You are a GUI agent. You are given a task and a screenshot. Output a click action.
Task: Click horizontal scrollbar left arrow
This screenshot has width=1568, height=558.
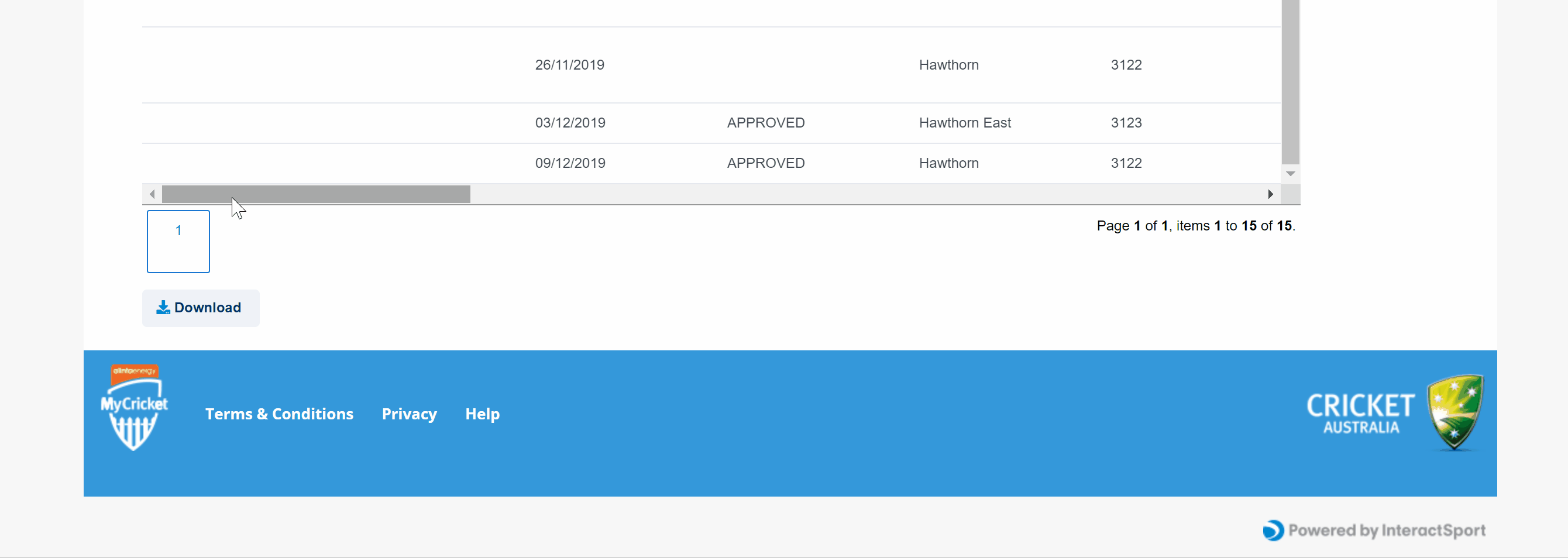pos(152,194)
